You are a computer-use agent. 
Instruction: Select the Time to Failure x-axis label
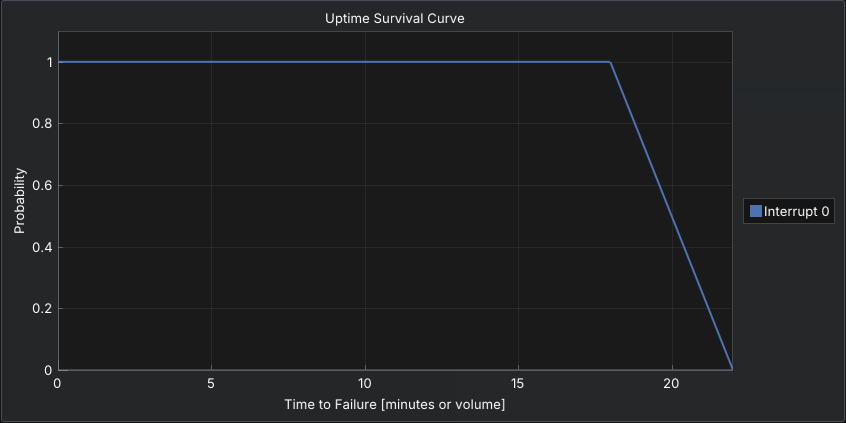tap(394, 404)
